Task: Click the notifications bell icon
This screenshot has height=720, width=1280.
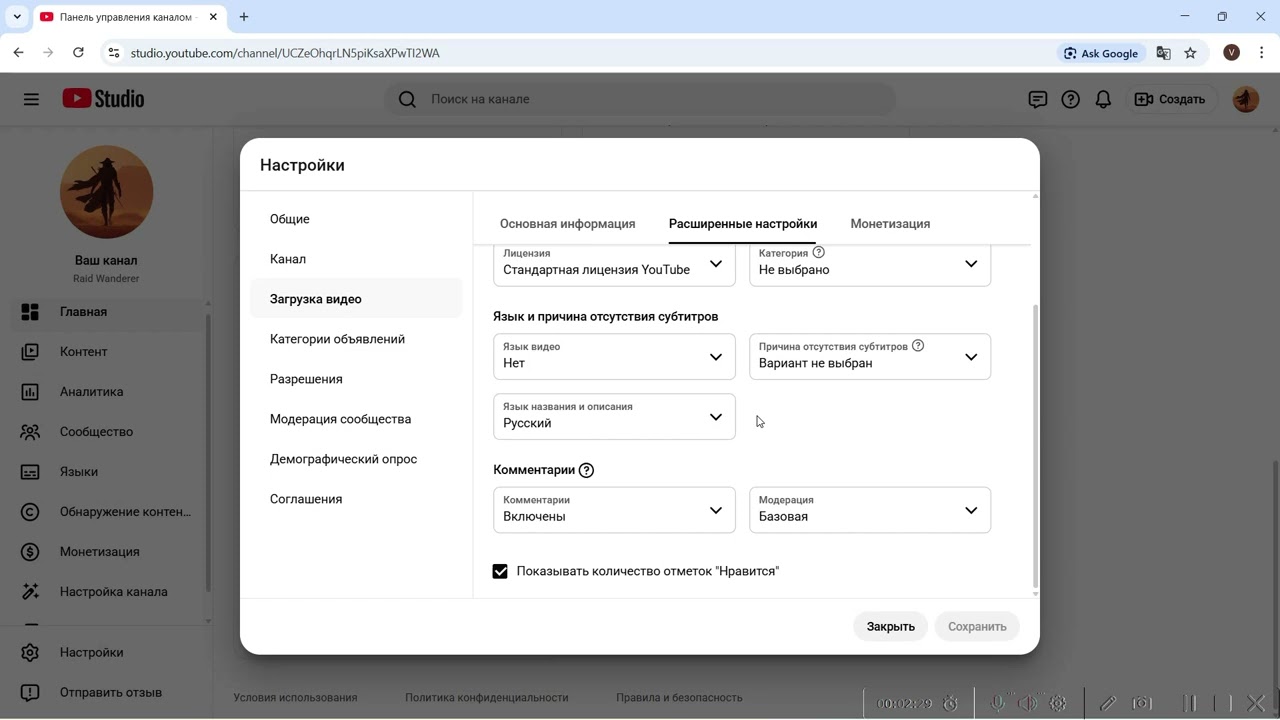Action: coord(1103,99)
